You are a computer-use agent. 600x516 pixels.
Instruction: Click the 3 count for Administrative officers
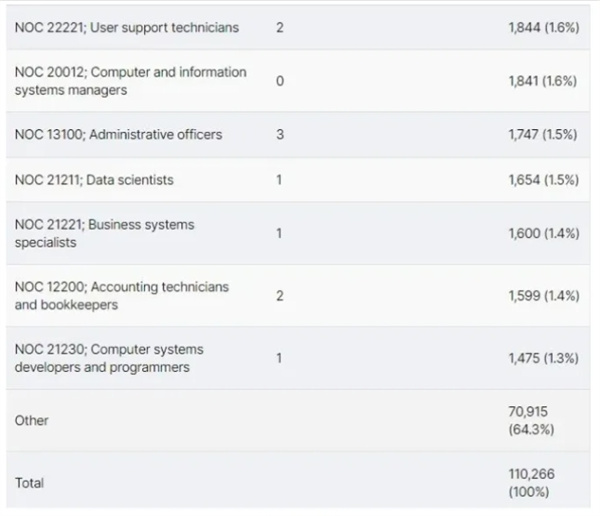(x=280, y=134)
